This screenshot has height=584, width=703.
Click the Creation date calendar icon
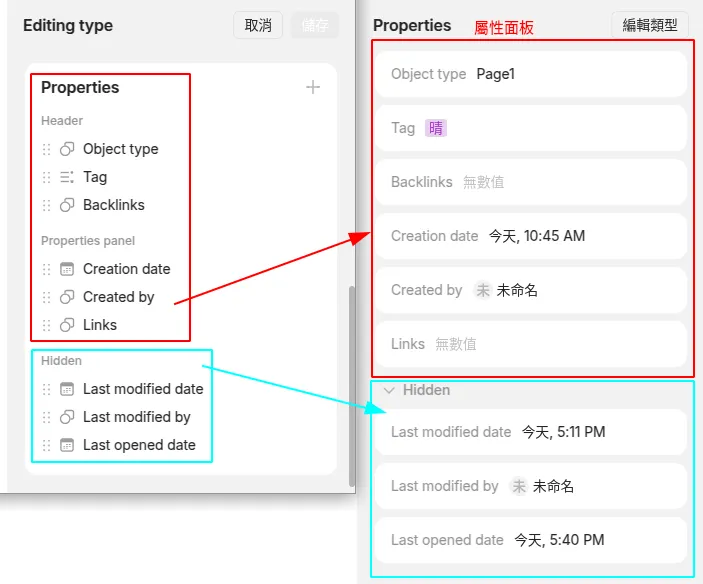pos(67,269)
